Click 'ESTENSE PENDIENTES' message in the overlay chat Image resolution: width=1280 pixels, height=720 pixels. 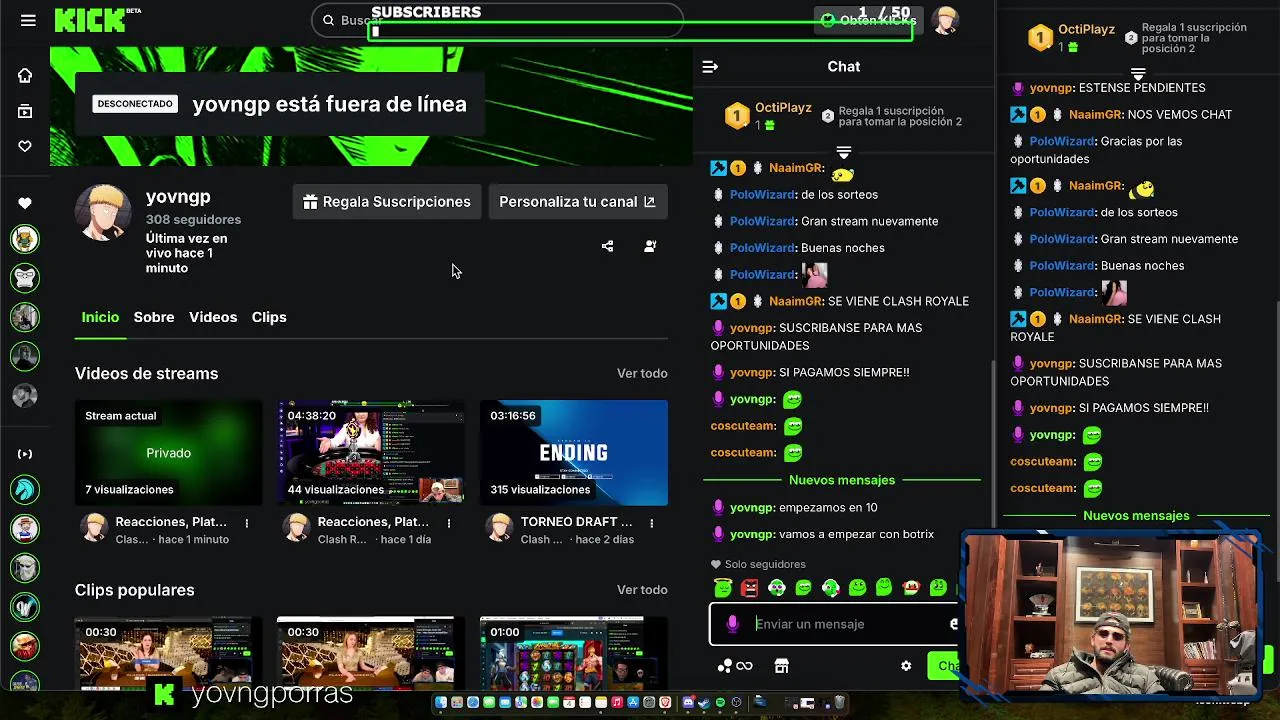1142,88
